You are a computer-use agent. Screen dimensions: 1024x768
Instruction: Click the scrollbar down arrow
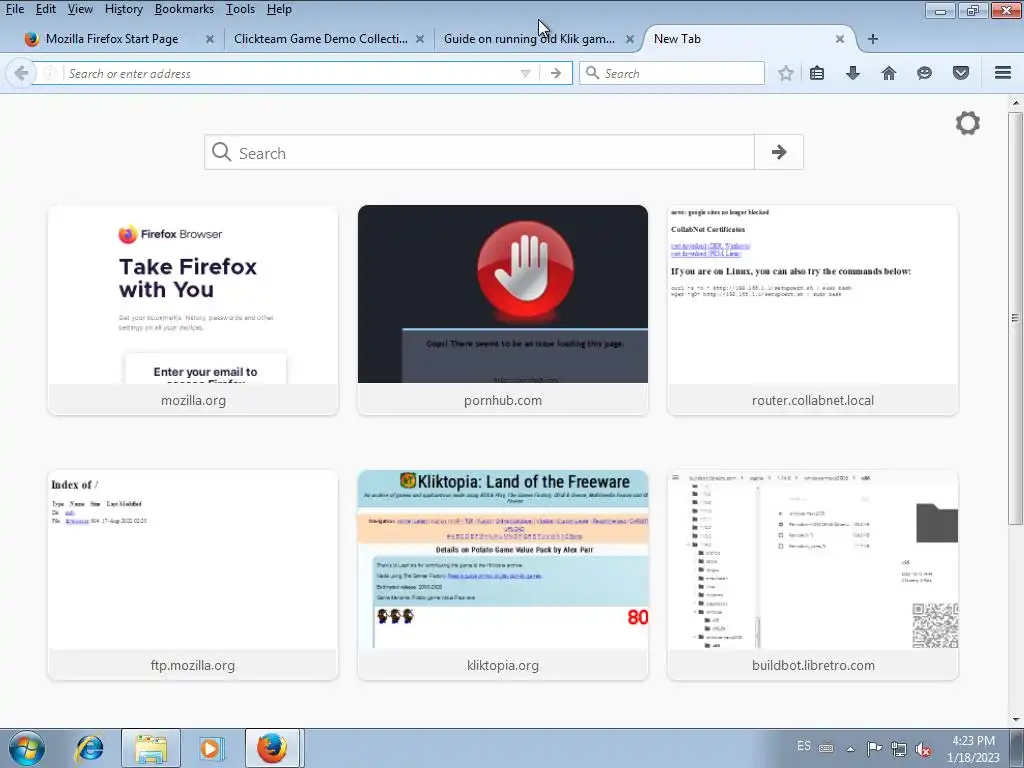pos(1016,720)
